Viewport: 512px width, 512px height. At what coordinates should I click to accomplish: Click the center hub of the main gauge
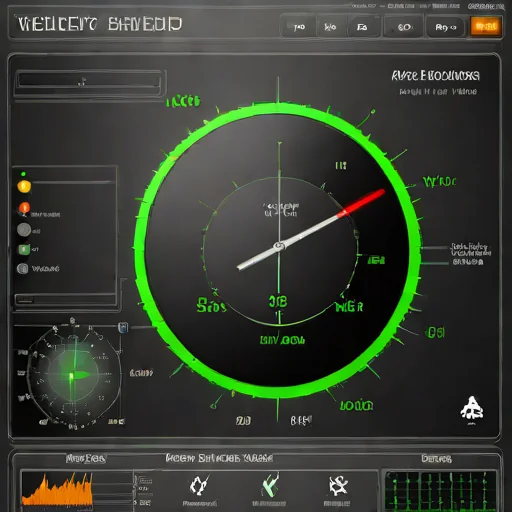(x=279, y=246)
